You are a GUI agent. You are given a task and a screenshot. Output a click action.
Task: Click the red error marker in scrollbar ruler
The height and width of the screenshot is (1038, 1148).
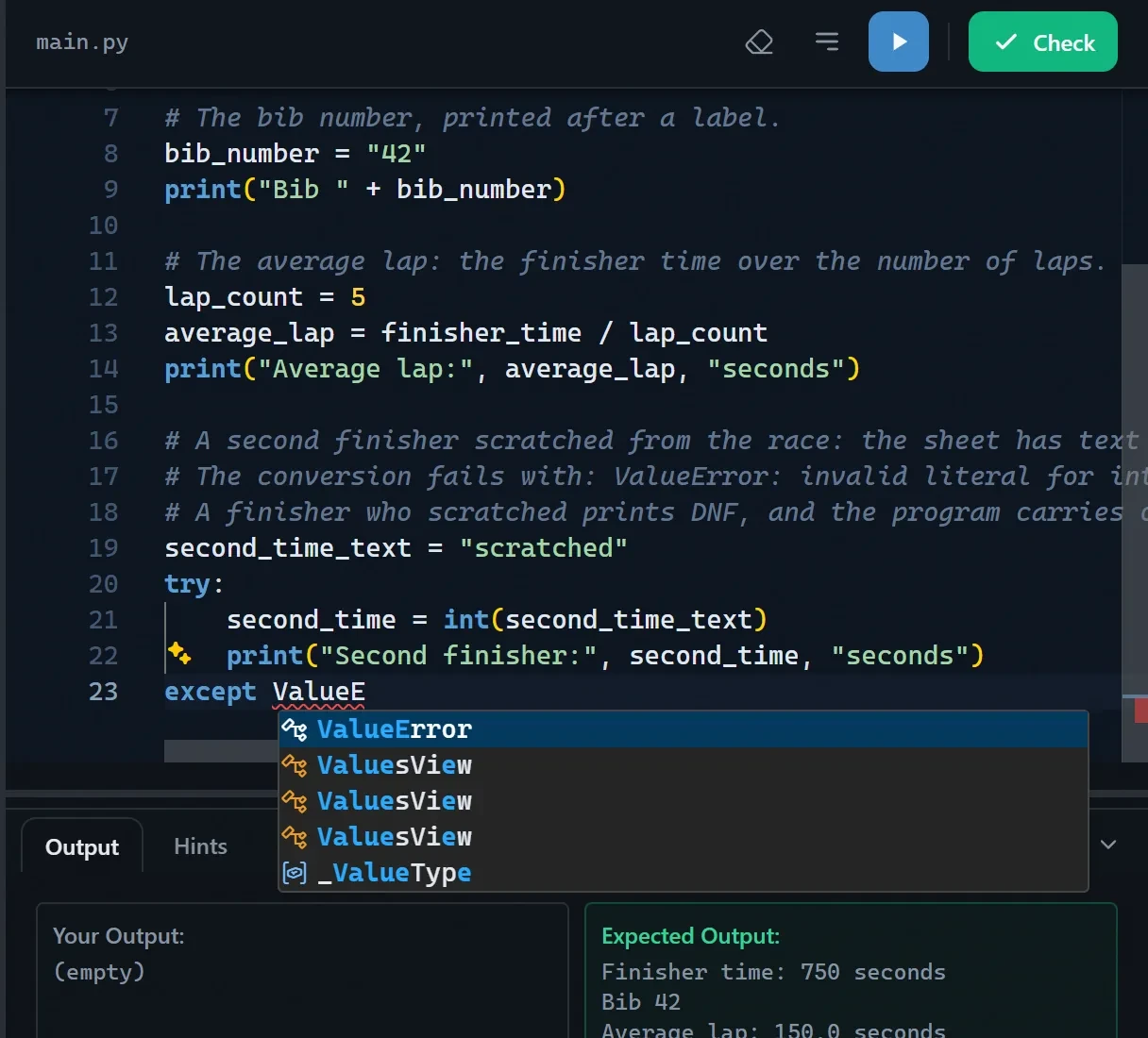click(x=1140, y=711)
